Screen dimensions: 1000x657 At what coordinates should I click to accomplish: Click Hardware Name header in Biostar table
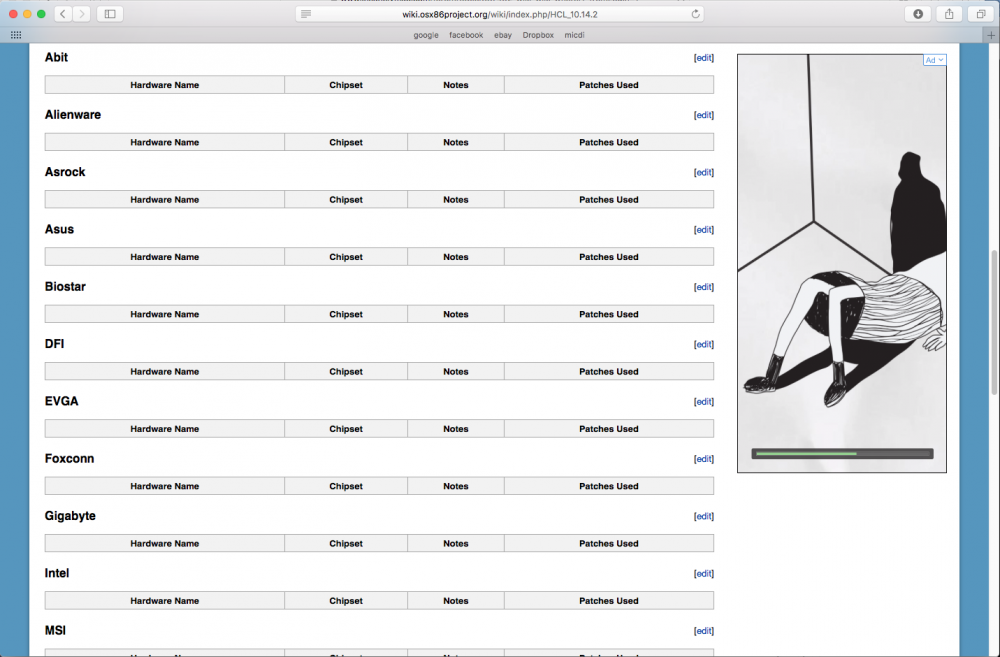(x=165, y=314)
